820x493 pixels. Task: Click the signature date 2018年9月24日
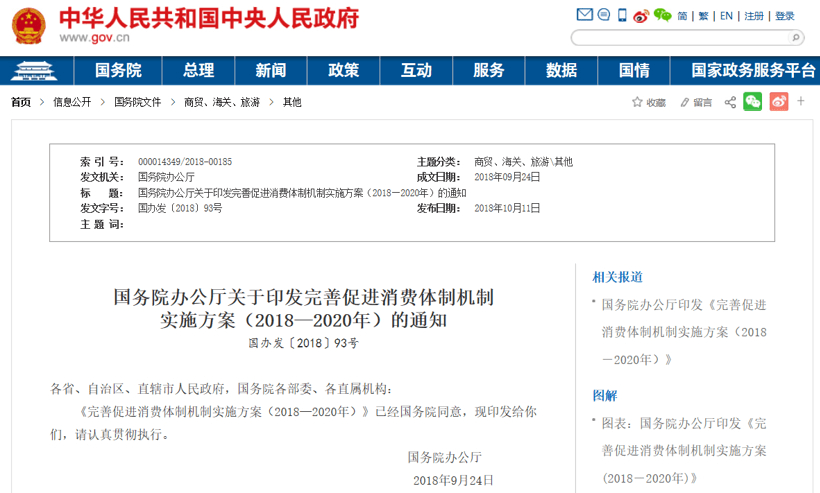pos(453,480)
